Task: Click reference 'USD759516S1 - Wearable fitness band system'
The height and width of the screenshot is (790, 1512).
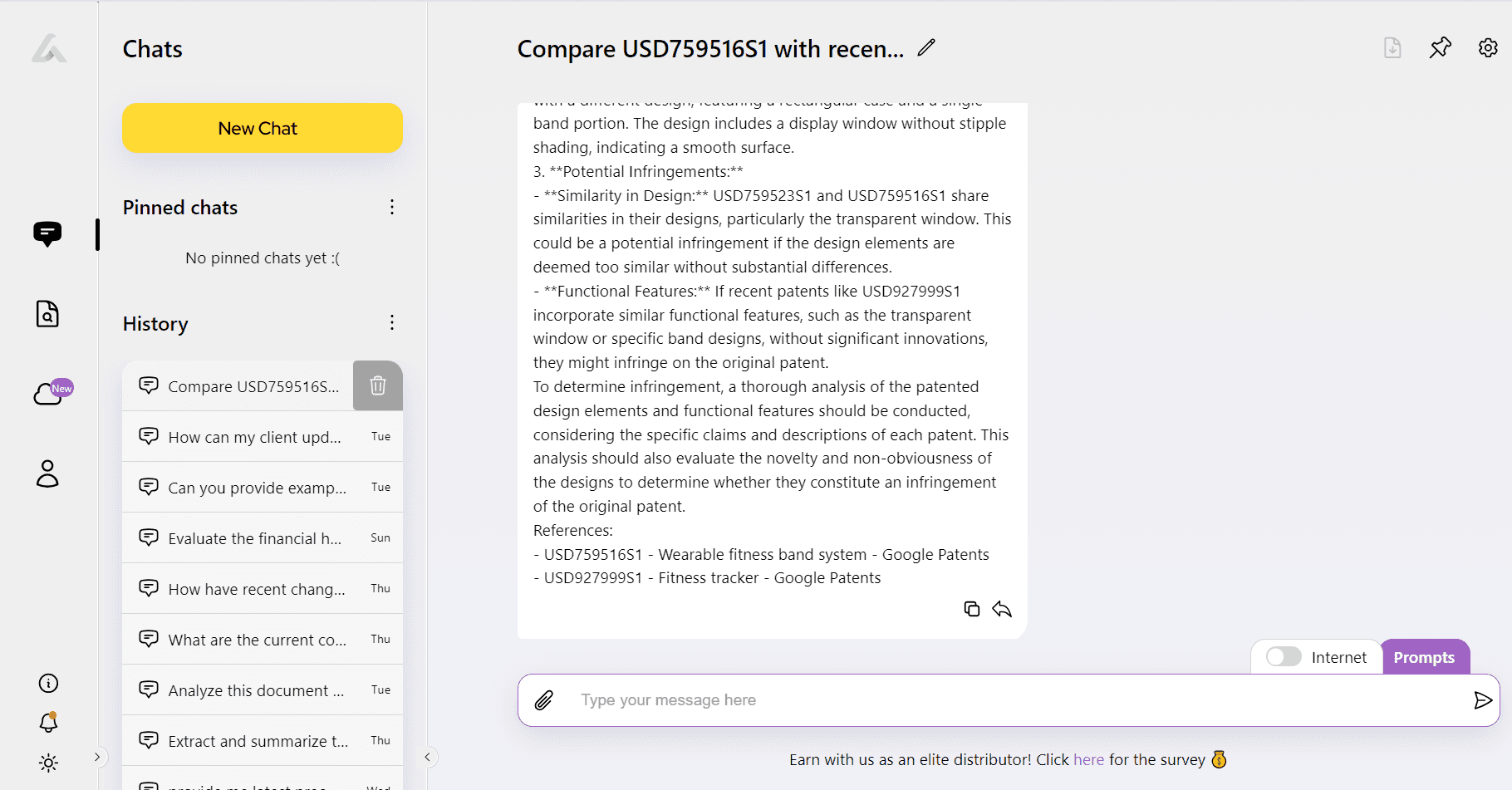Action: tap(705, 555)
